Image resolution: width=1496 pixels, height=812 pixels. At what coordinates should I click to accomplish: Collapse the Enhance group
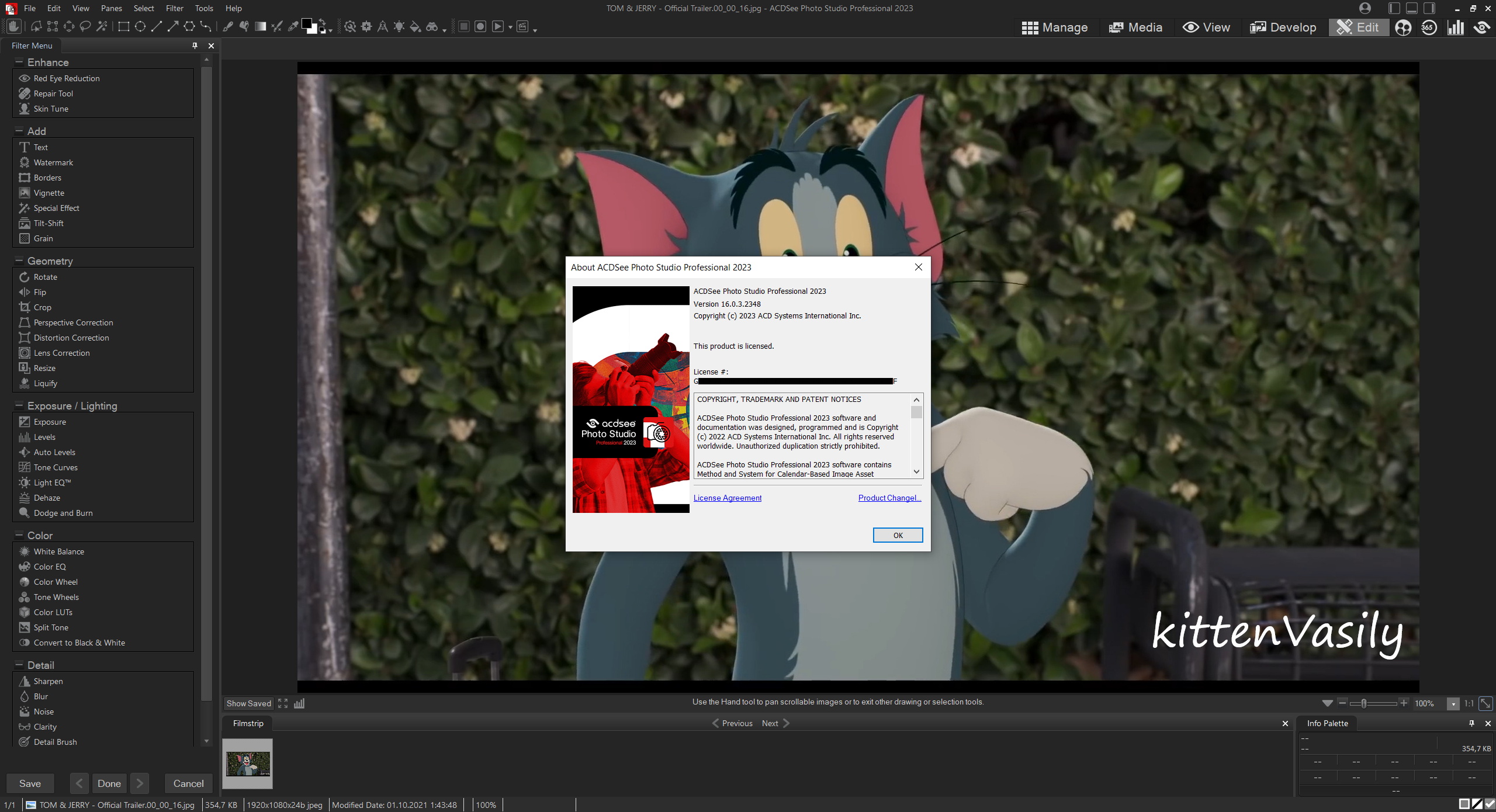[19, 62]
